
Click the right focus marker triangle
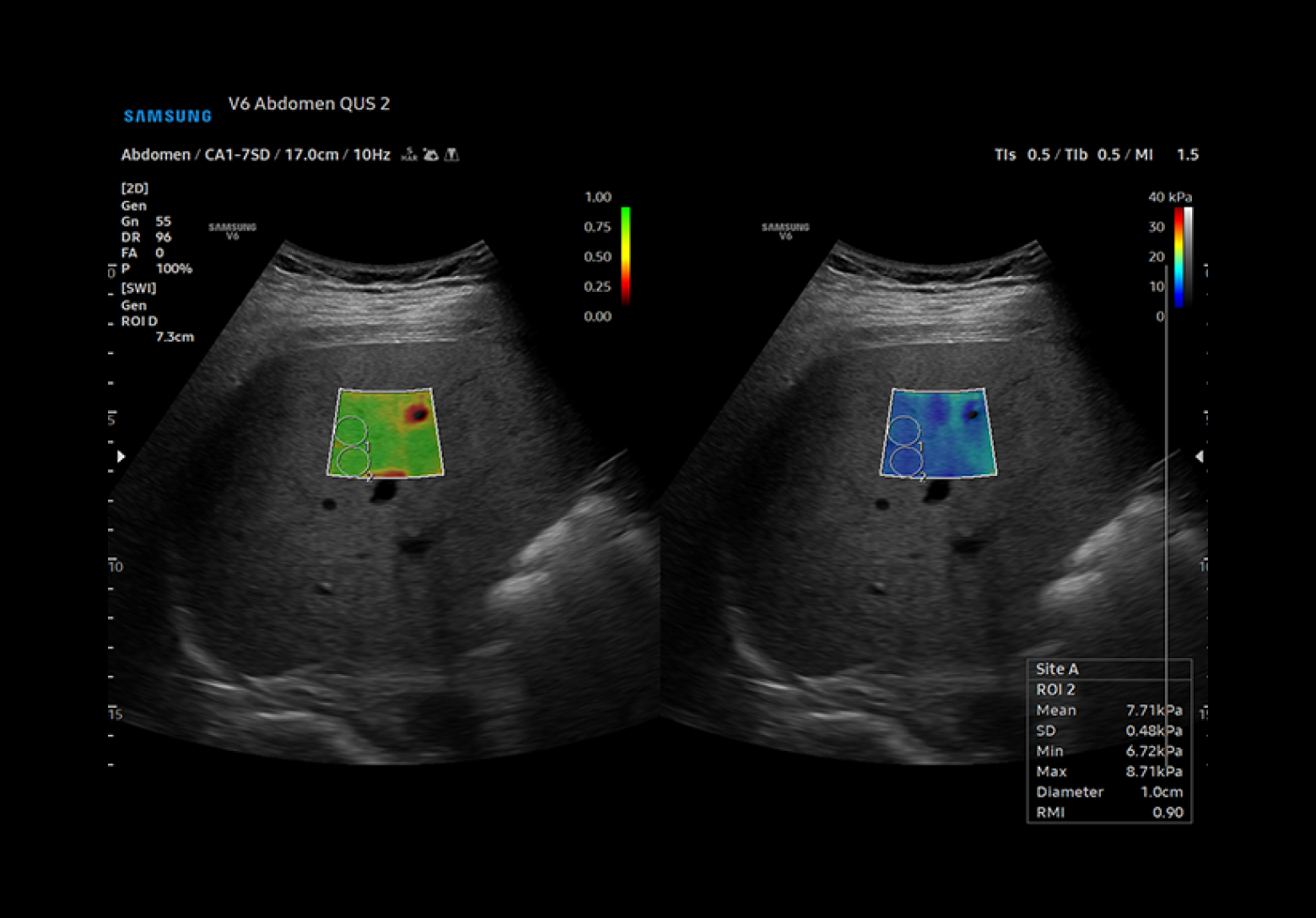1199,456
